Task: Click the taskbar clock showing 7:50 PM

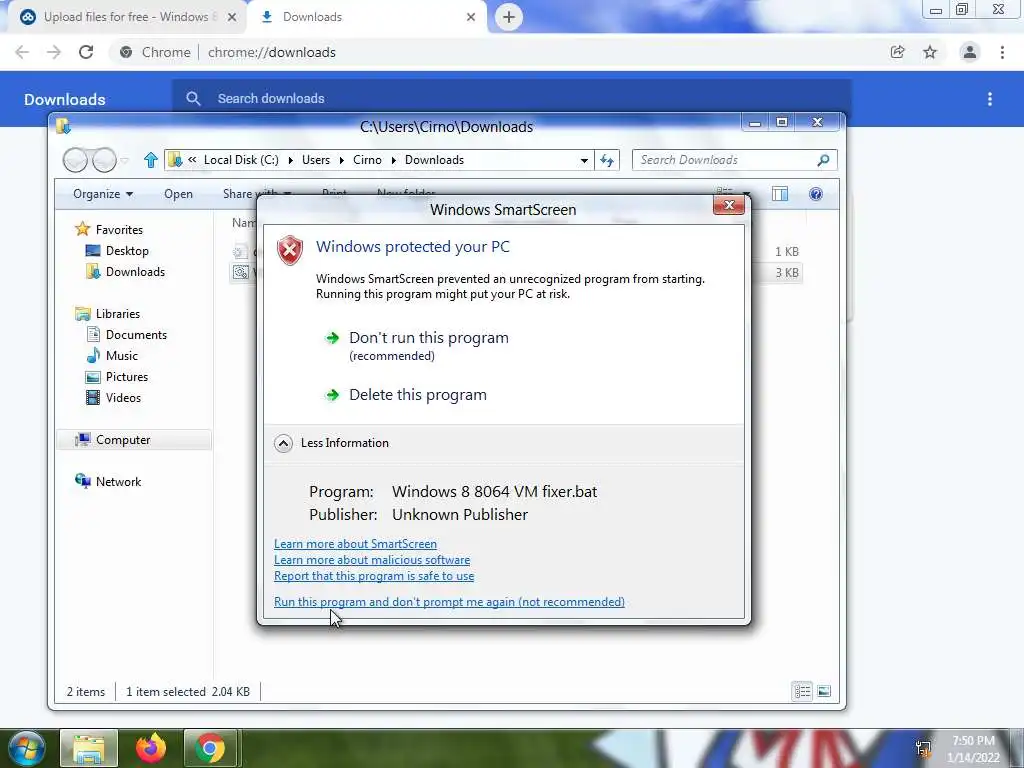Action: point(973,749)
